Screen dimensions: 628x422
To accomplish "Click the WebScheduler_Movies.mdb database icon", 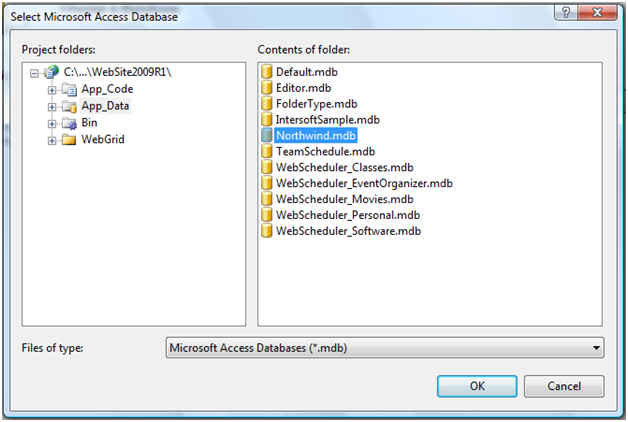I will (x=266, y=199).
